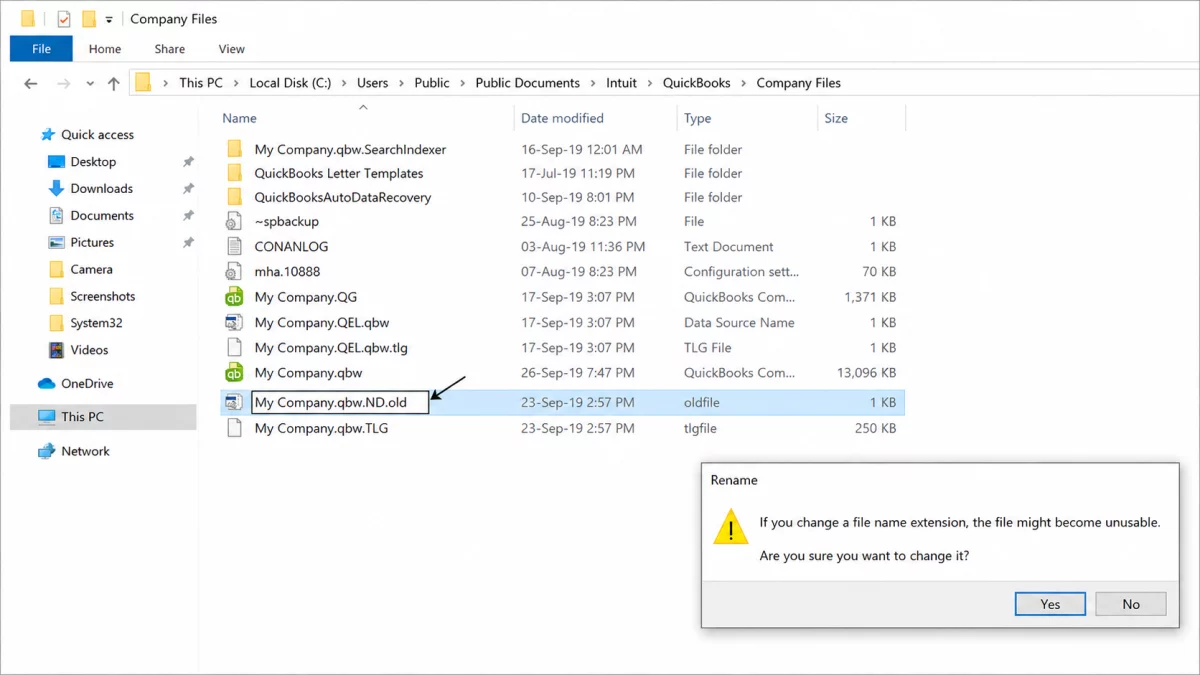Select the mha.10888 configuration file icon
1200x675 pixels.
234,271
